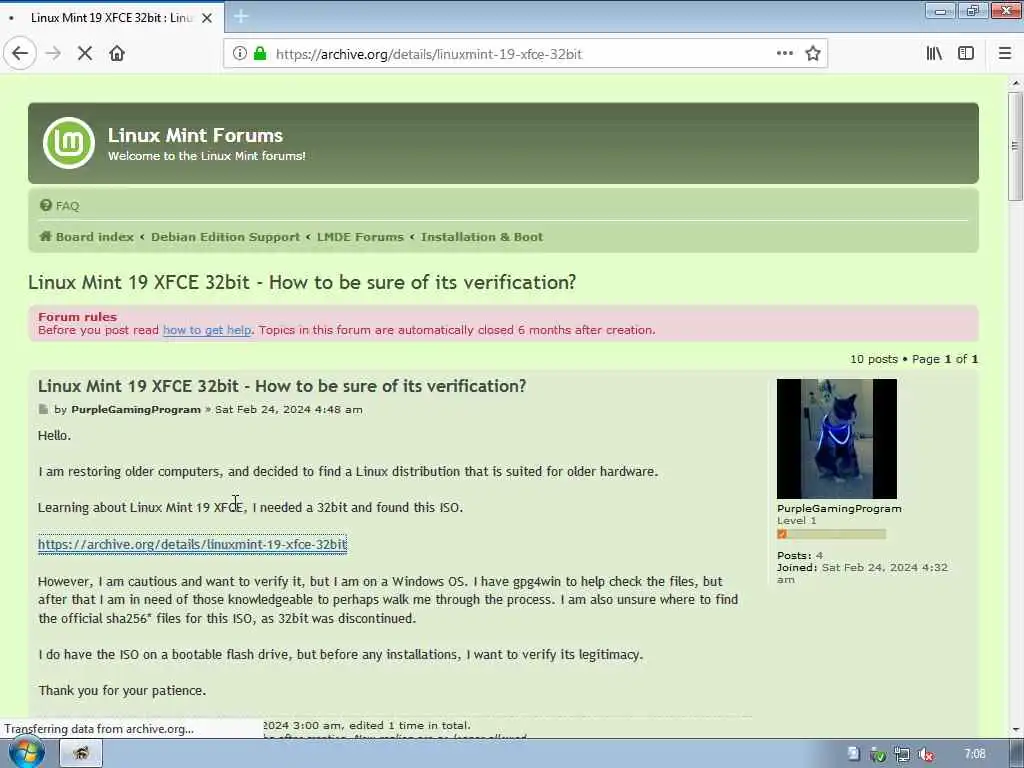Screen dimensions: 1024x768
Task: Click the vertical scrollbar thumb
Action: [x=1014, y=146]
